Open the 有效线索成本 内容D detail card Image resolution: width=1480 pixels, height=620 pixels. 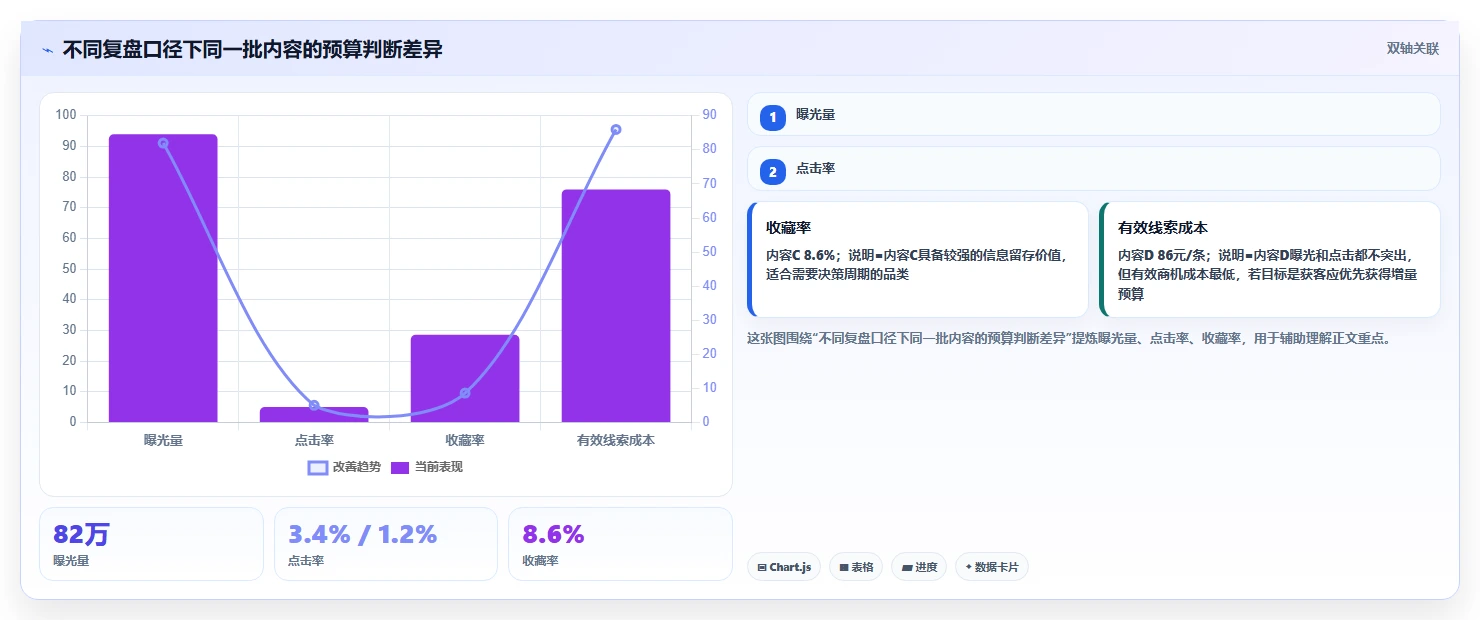click(1270, 259)
